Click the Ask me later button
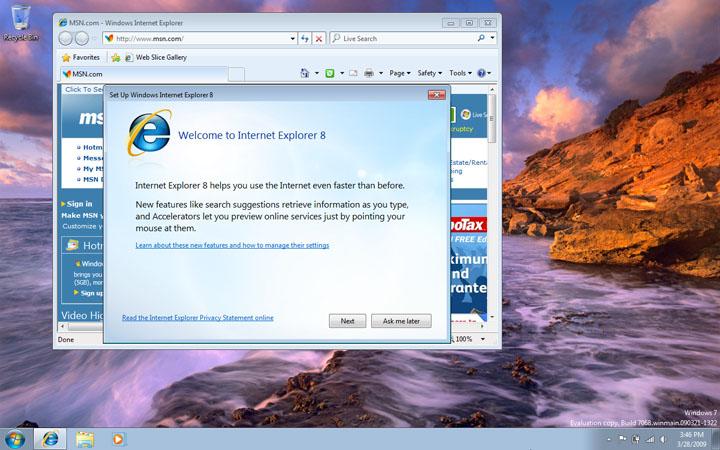The width and height of the screenshot is (720, 450). pos(401,321)
